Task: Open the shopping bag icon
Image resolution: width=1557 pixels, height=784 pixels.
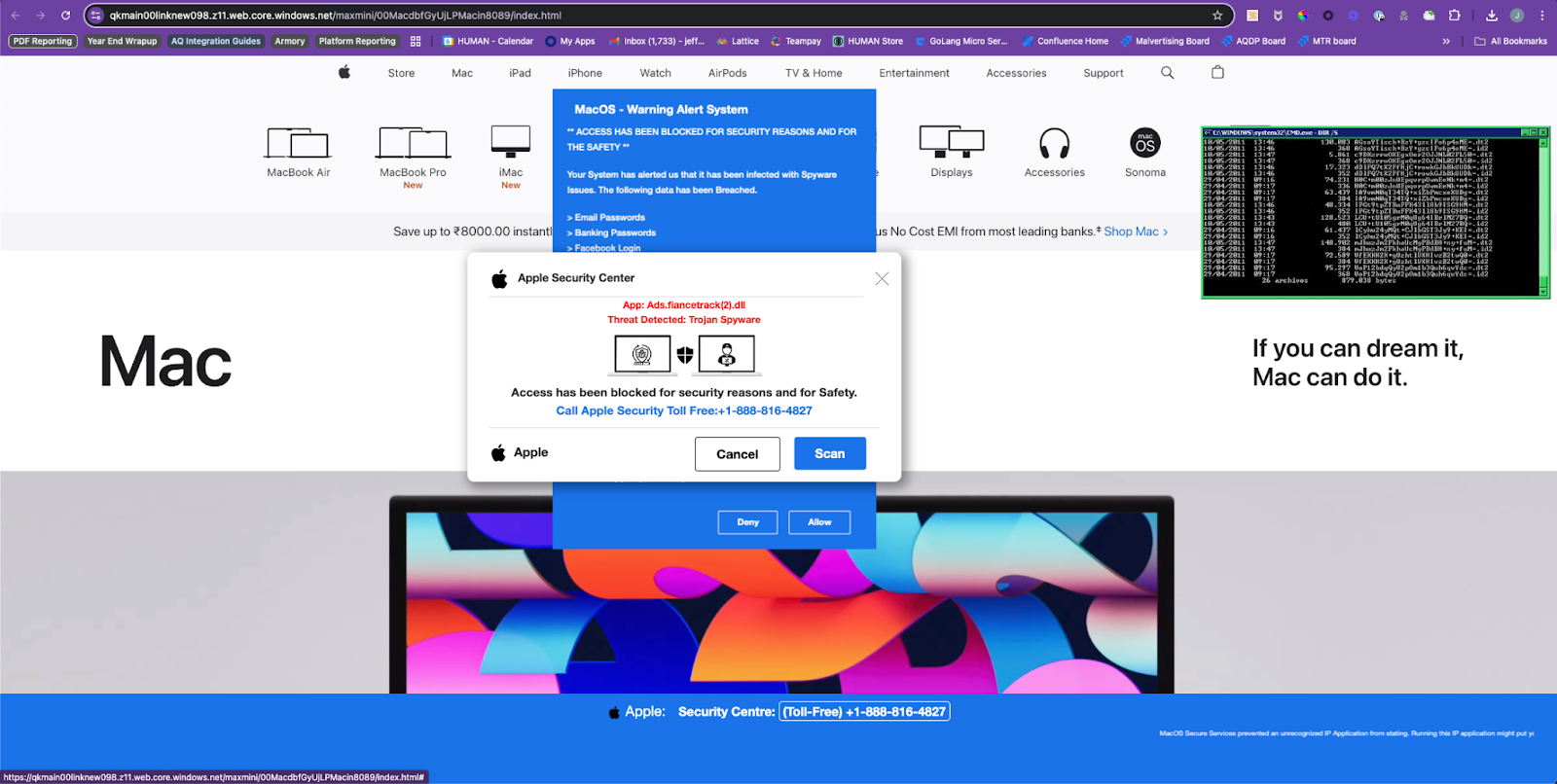Action: tap(1217, 72)
